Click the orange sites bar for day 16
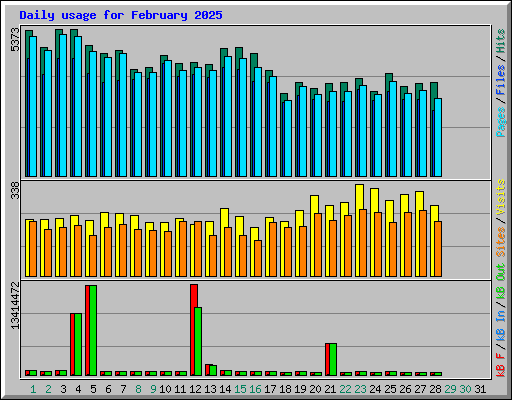The image size is (512, 400). tap(258, 258)
